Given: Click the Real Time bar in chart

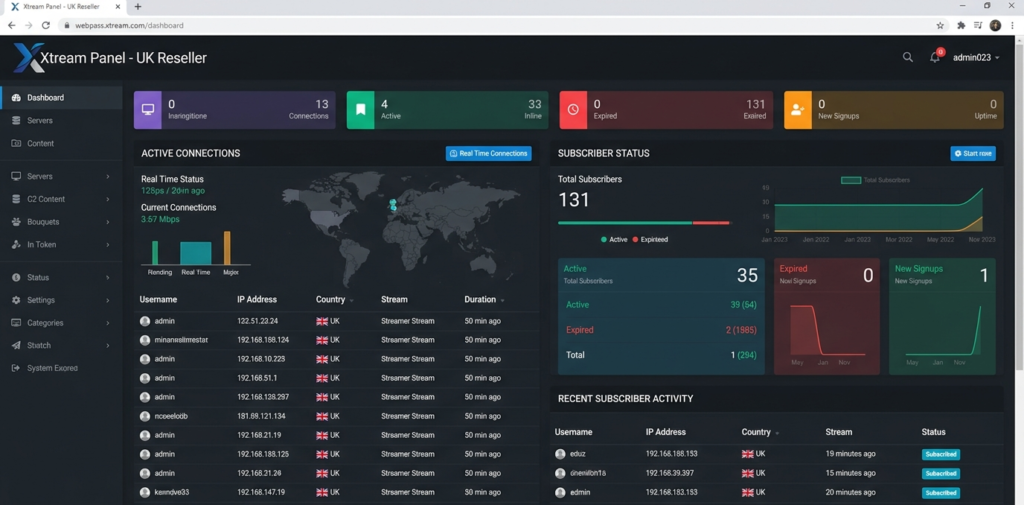Looking at the screenshot, I should (x=195, y=253).
